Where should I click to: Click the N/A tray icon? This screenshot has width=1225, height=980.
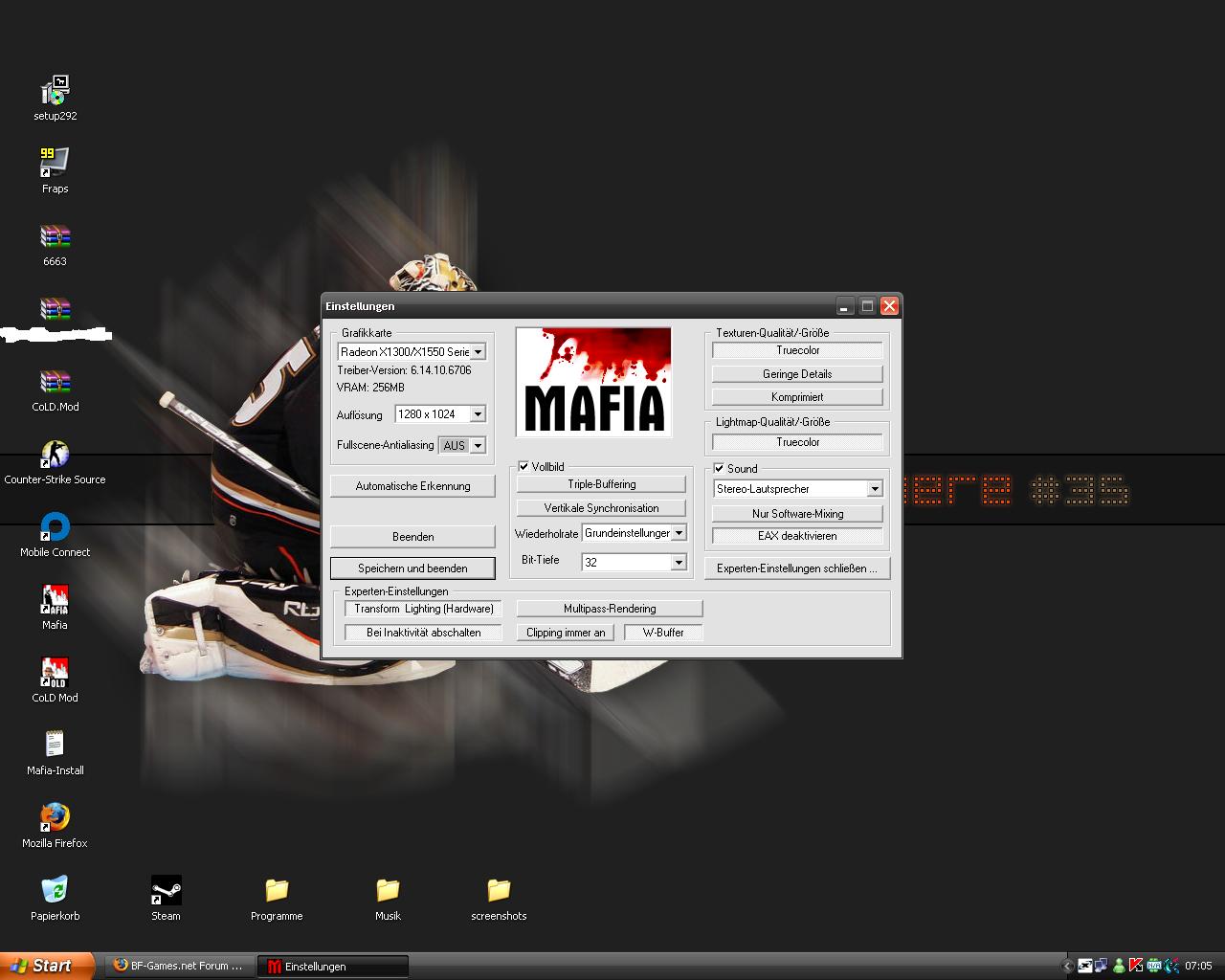tap(1154, 966)
